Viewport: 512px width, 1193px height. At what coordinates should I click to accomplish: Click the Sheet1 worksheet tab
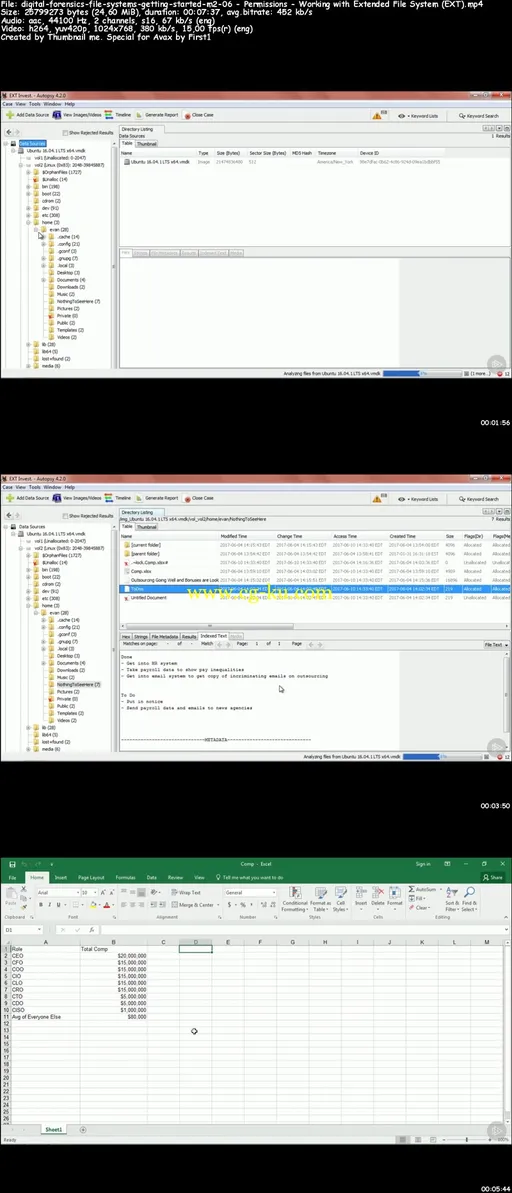[x=54, y=1130]
